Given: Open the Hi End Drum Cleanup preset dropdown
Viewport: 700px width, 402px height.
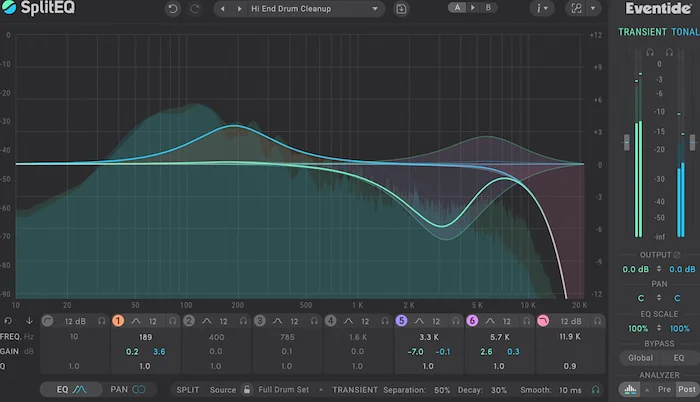Looking at the screenshot, I should (314, 8).
